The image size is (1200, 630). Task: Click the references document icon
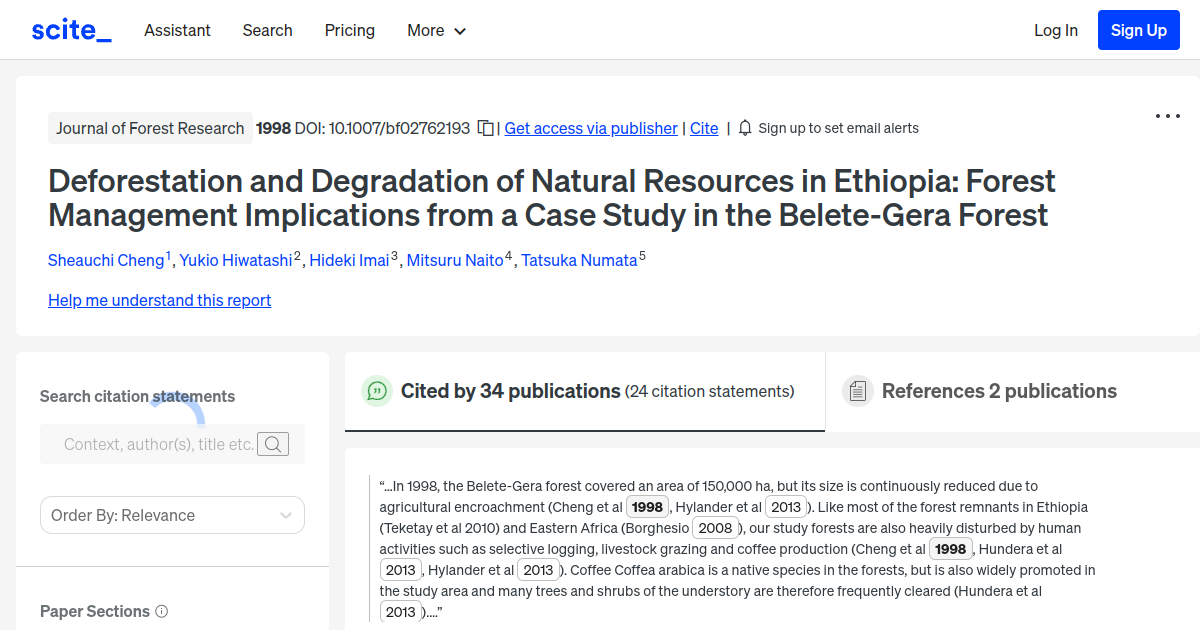[858, 390]
